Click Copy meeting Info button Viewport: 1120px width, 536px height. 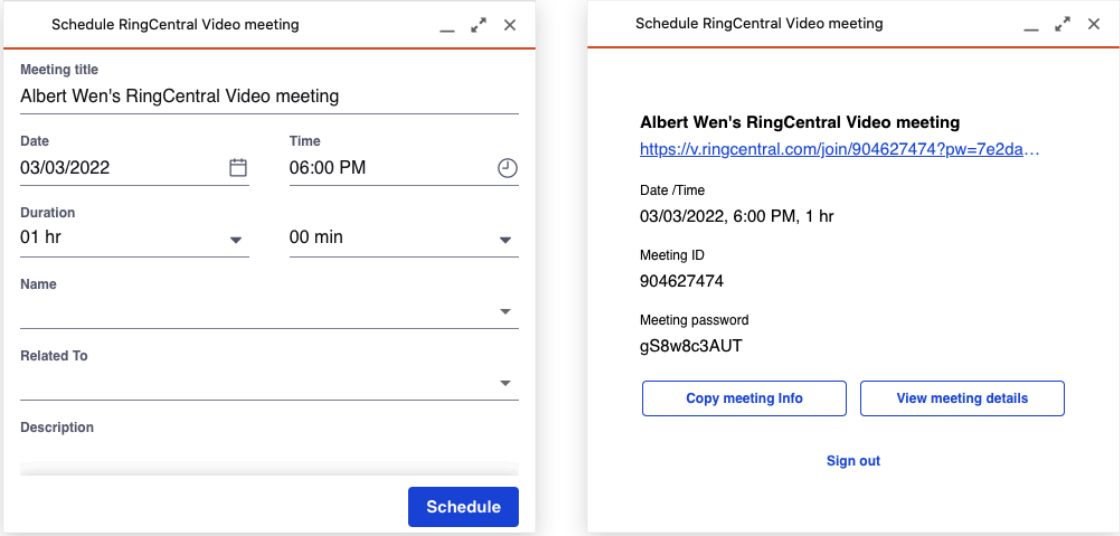point(744,398)
